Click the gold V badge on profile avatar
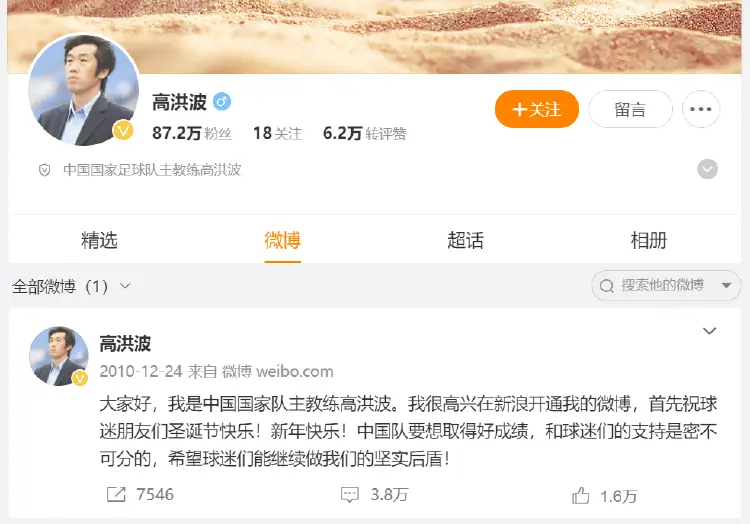 point(123,131)
